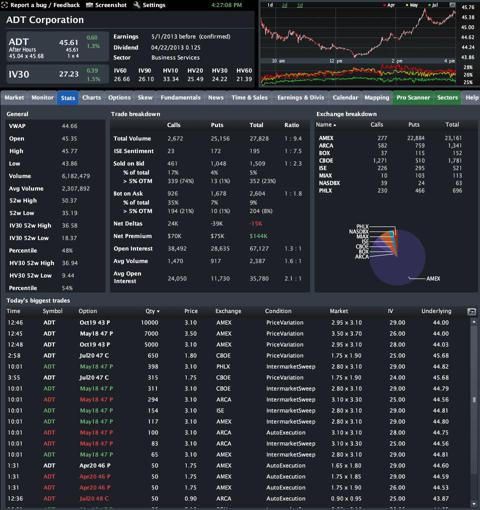Viewport: 480px width, 510px height.
Task: Open the Charts tab
Action: [x=92, y=98]
